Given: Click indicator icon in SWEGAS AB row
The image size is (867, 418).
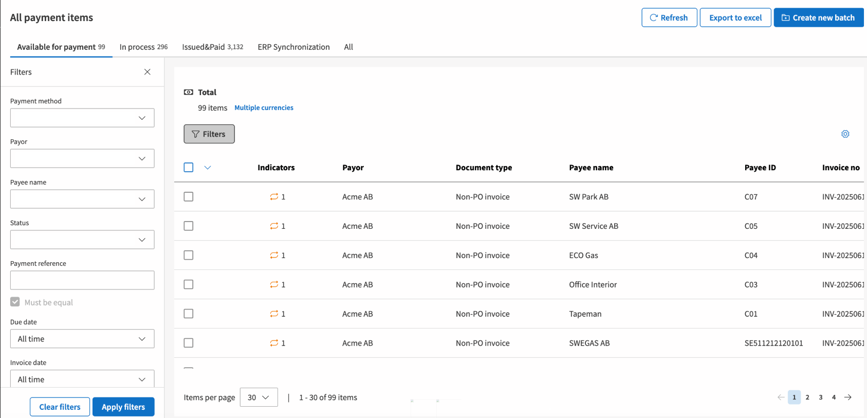Looking at the screenshot, I should pos(274,343).
